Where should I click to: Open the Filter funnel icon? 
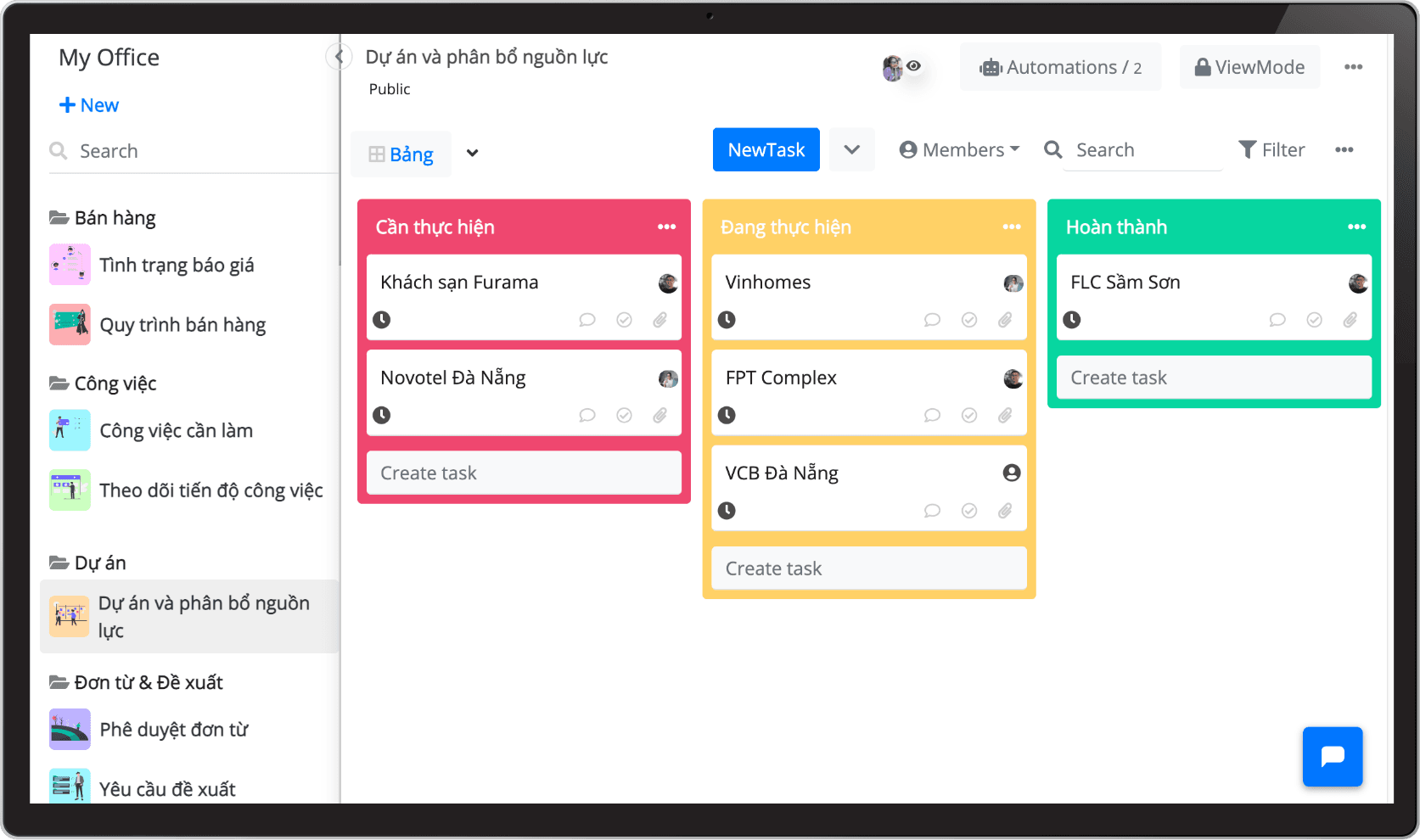click(1247, 150)
